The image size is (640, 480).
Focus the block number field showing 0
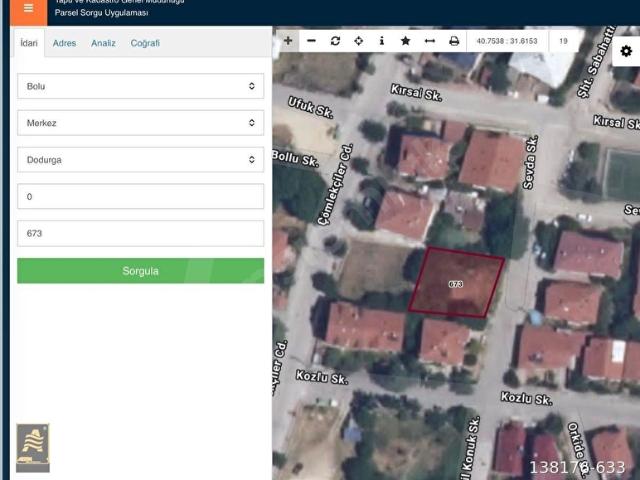[140, 196]
